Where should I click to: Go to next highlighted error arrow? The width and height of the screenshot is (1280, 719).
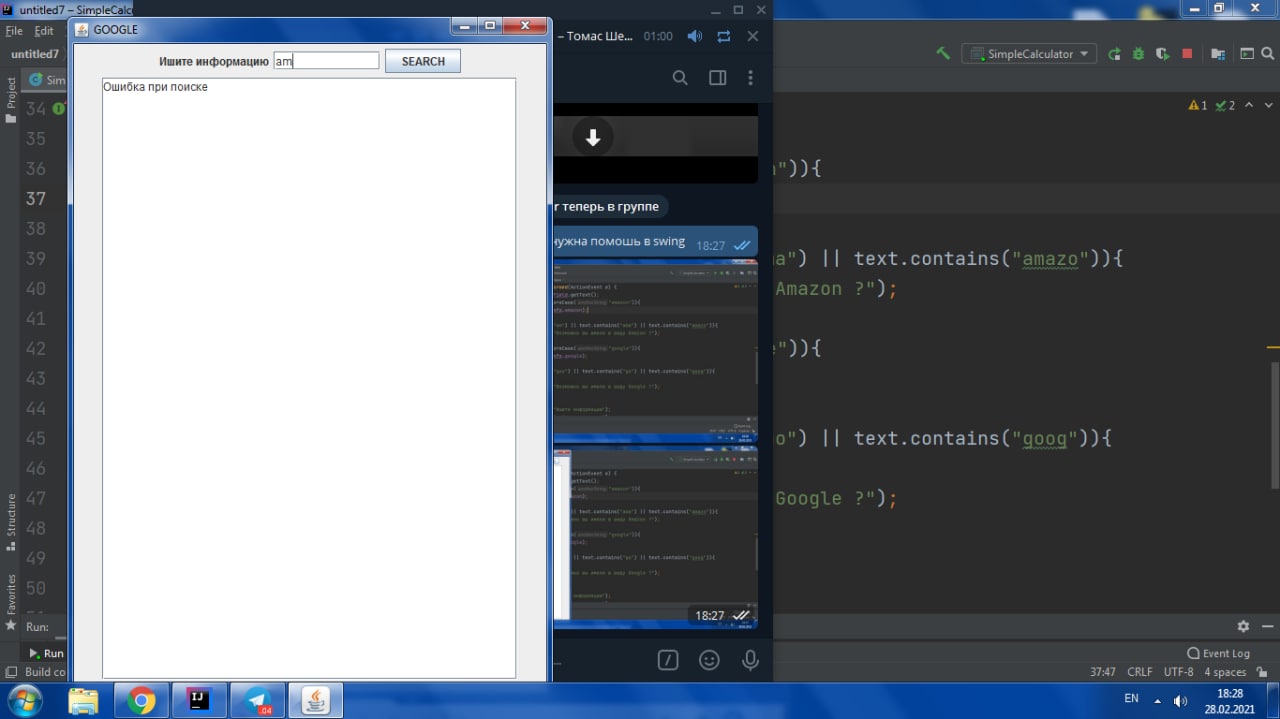pos(1269,105)
